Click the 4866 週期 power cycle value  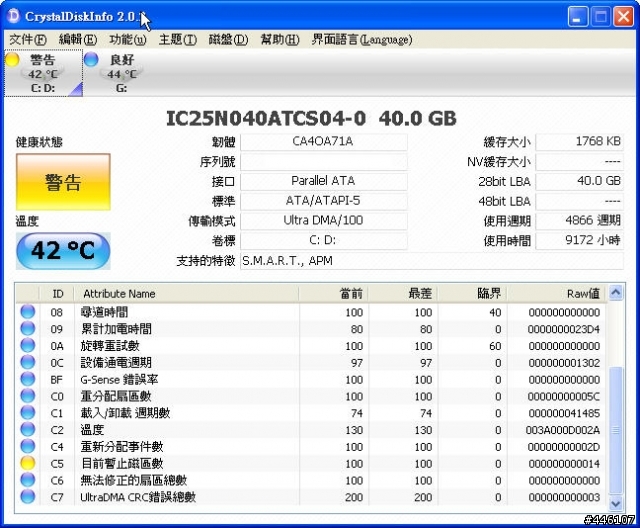(580, 221)
